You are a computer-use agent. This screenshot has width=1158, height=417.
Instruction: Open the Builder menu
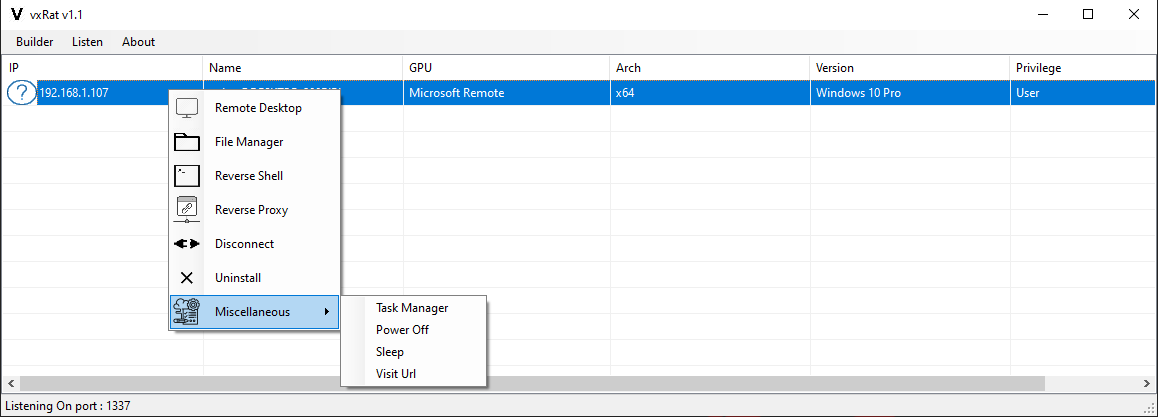(35, 42)
